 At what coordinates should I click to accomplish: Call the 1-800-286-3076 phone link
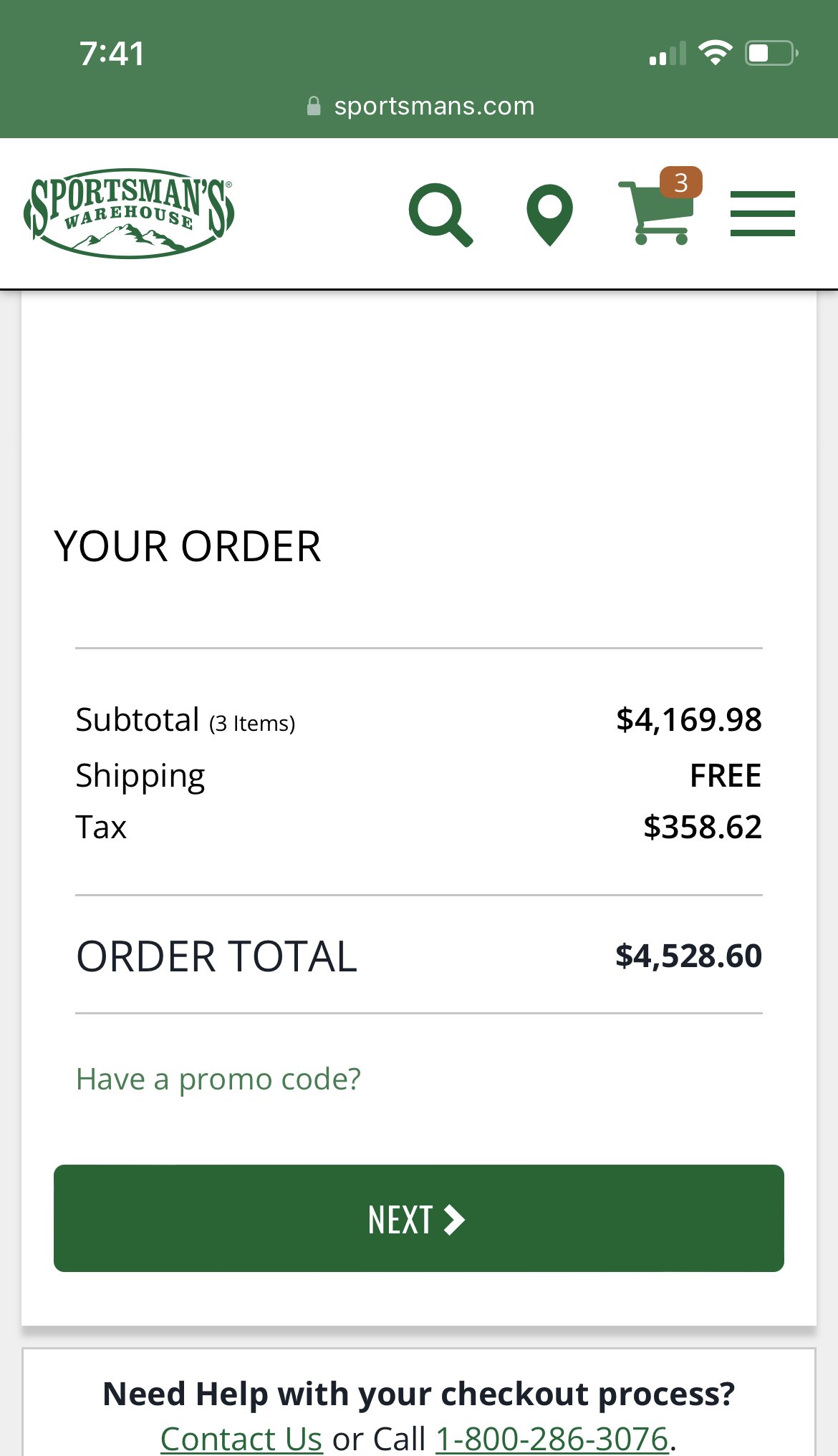click(x=552, y=1437)
